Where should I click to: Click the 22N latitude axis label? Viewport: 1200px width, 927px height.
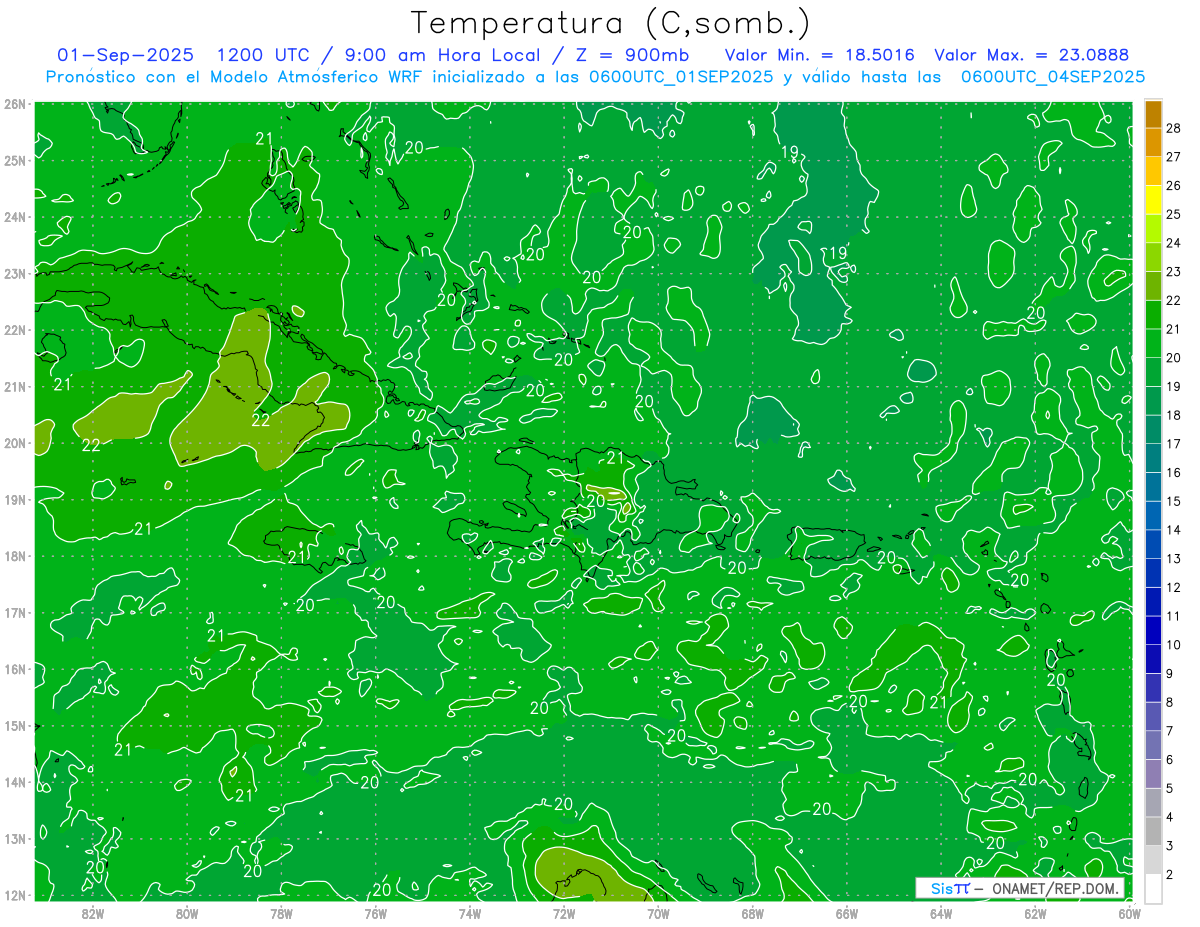click(14, 330)
